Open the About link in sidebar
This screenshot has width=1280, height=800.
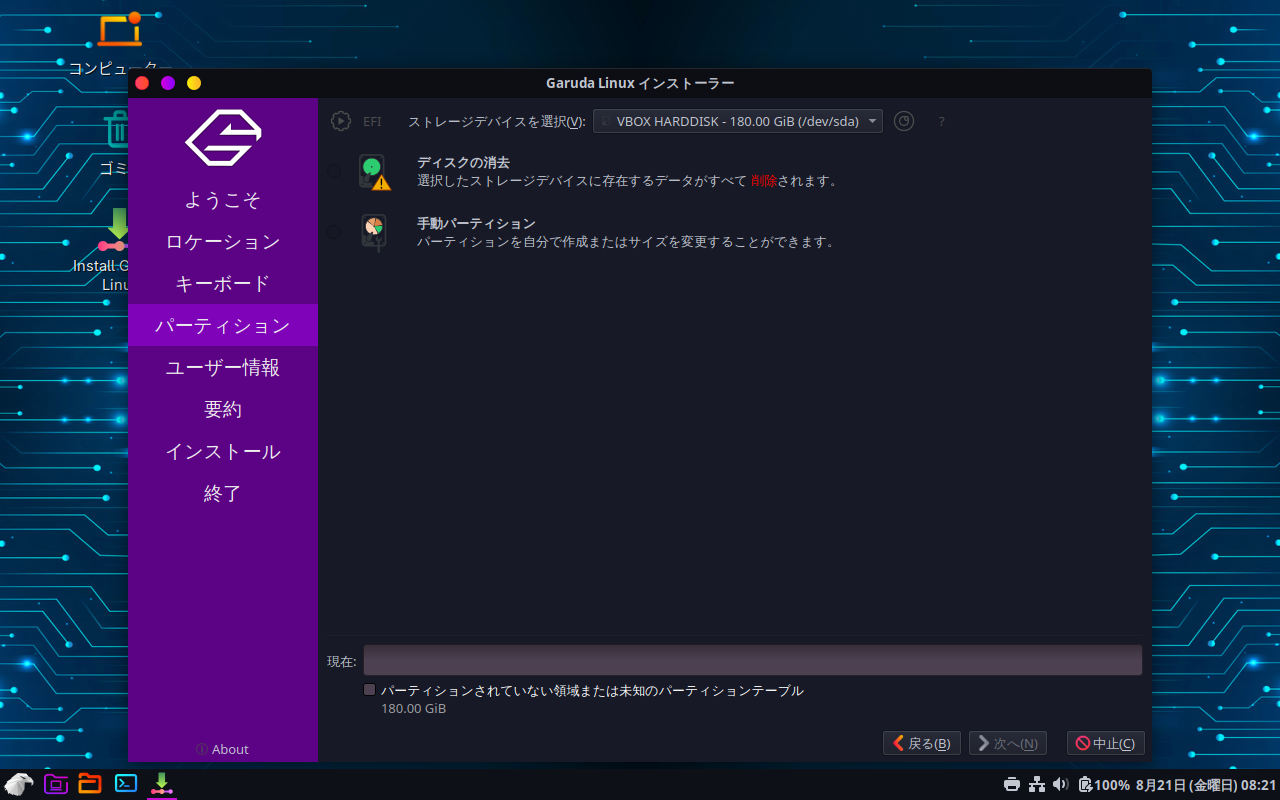pos(223,750)
